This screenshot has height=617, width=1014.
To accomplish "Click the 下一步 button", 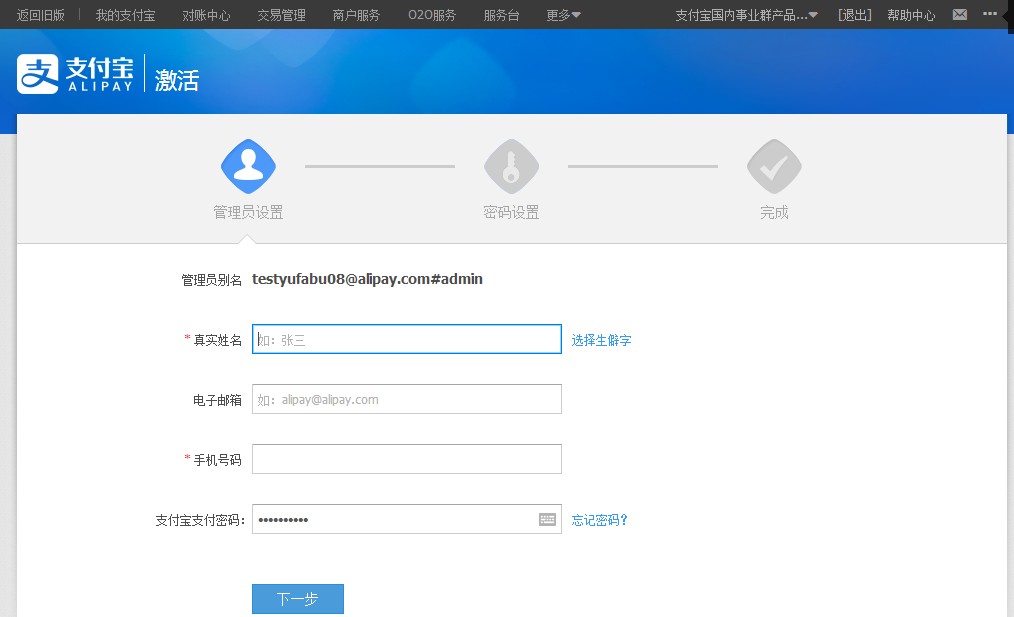I will click(297, 599).
